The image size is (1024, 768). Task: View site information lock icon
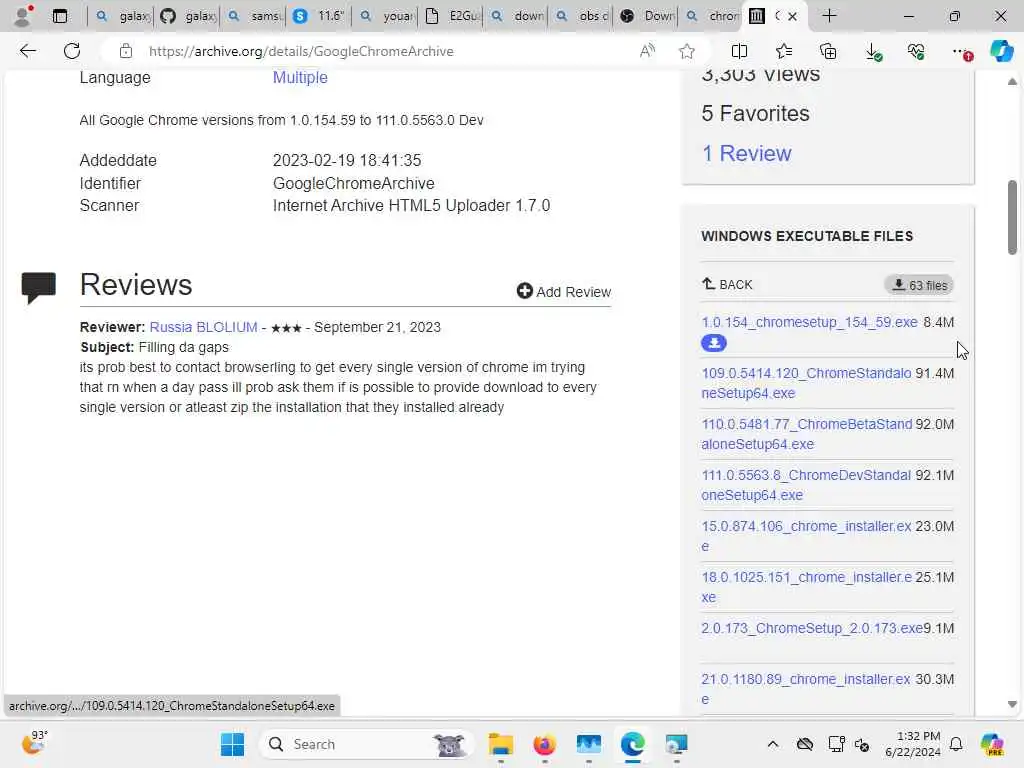point(126,51)
